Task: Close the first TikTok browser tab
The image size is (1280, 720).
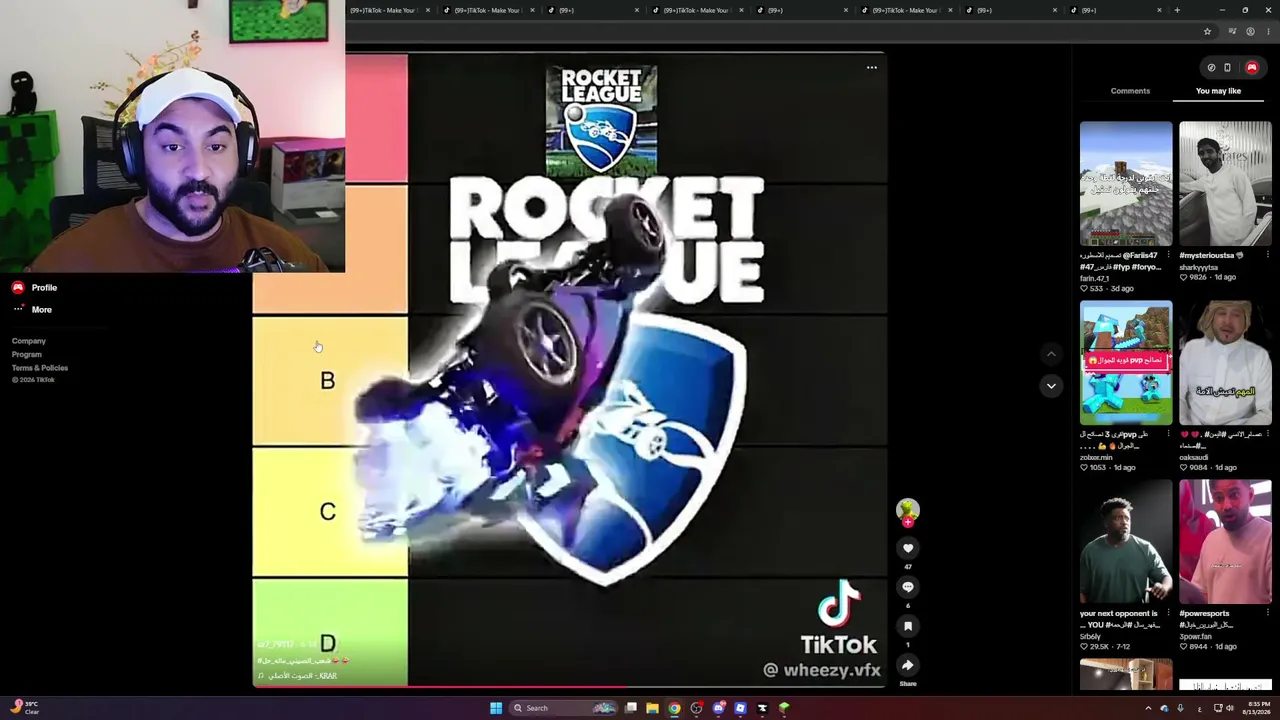Action: (428, 10)
